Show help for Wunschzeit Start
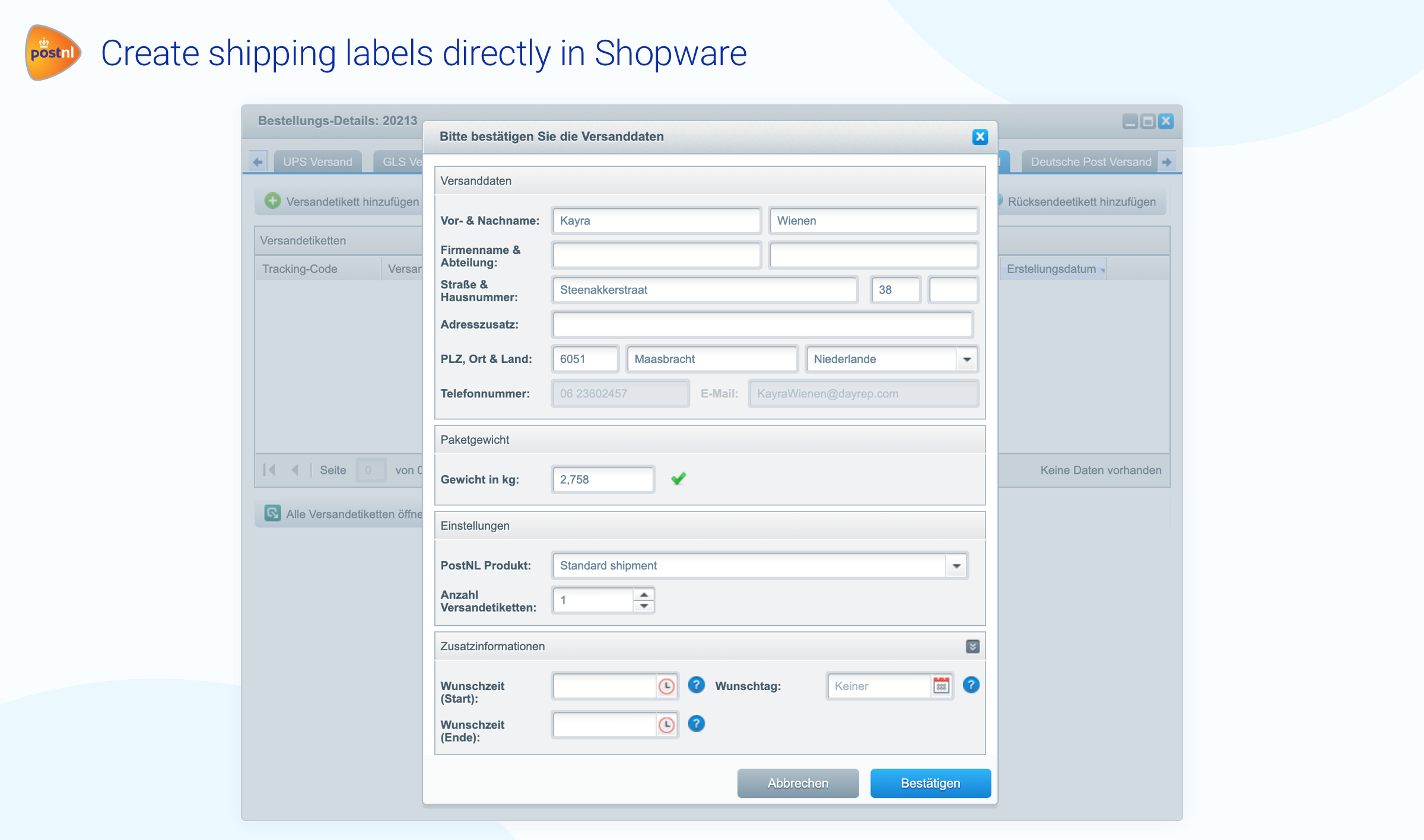The height and width of the screenshot is (840, 1424). click(696, 685)
